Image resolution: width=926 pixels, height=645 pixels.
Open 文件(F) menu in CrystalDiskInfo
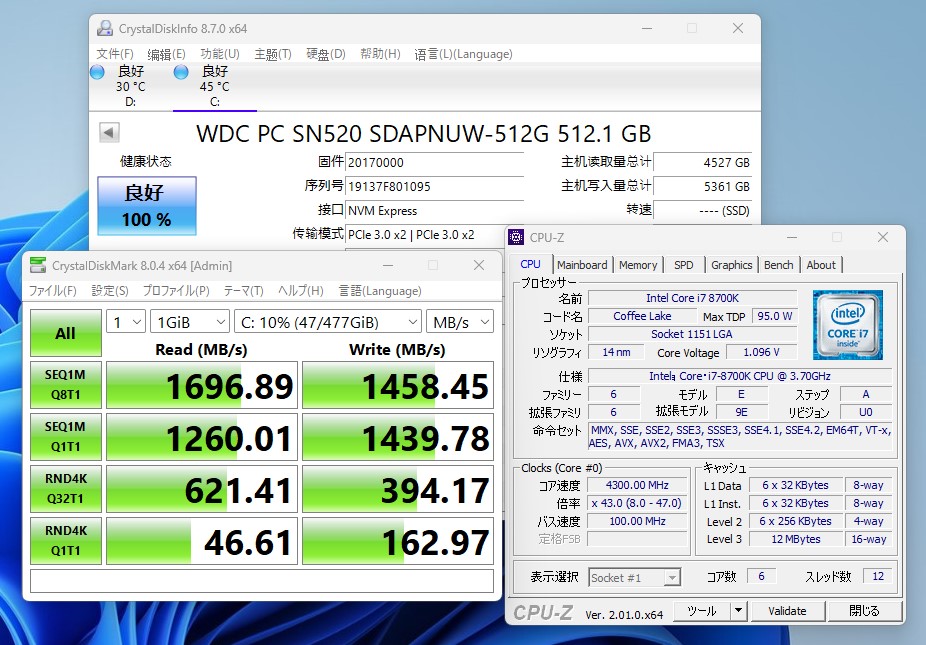tap(115, 54)
